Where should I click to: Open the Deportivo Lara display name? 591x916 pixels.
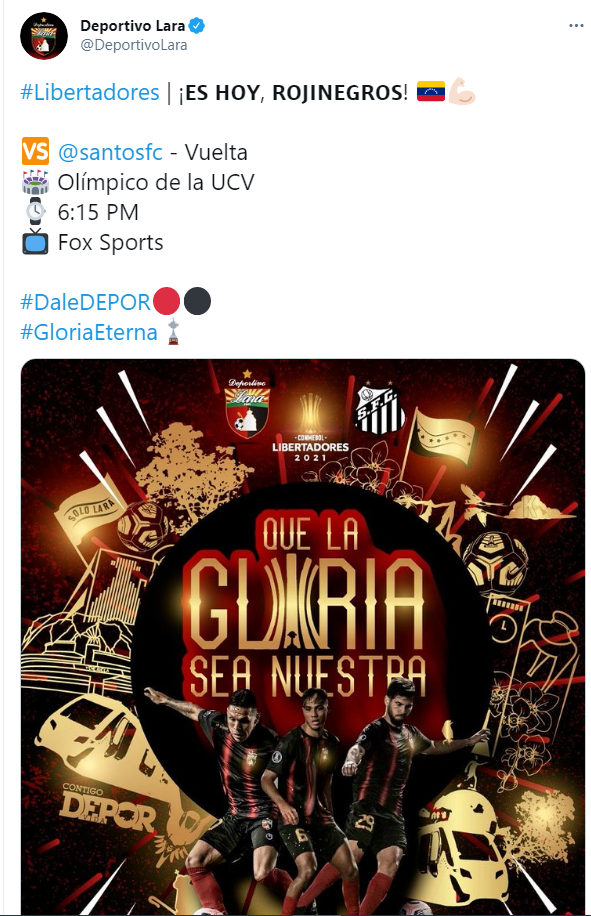pyautogui.click(x=133, y=26)
